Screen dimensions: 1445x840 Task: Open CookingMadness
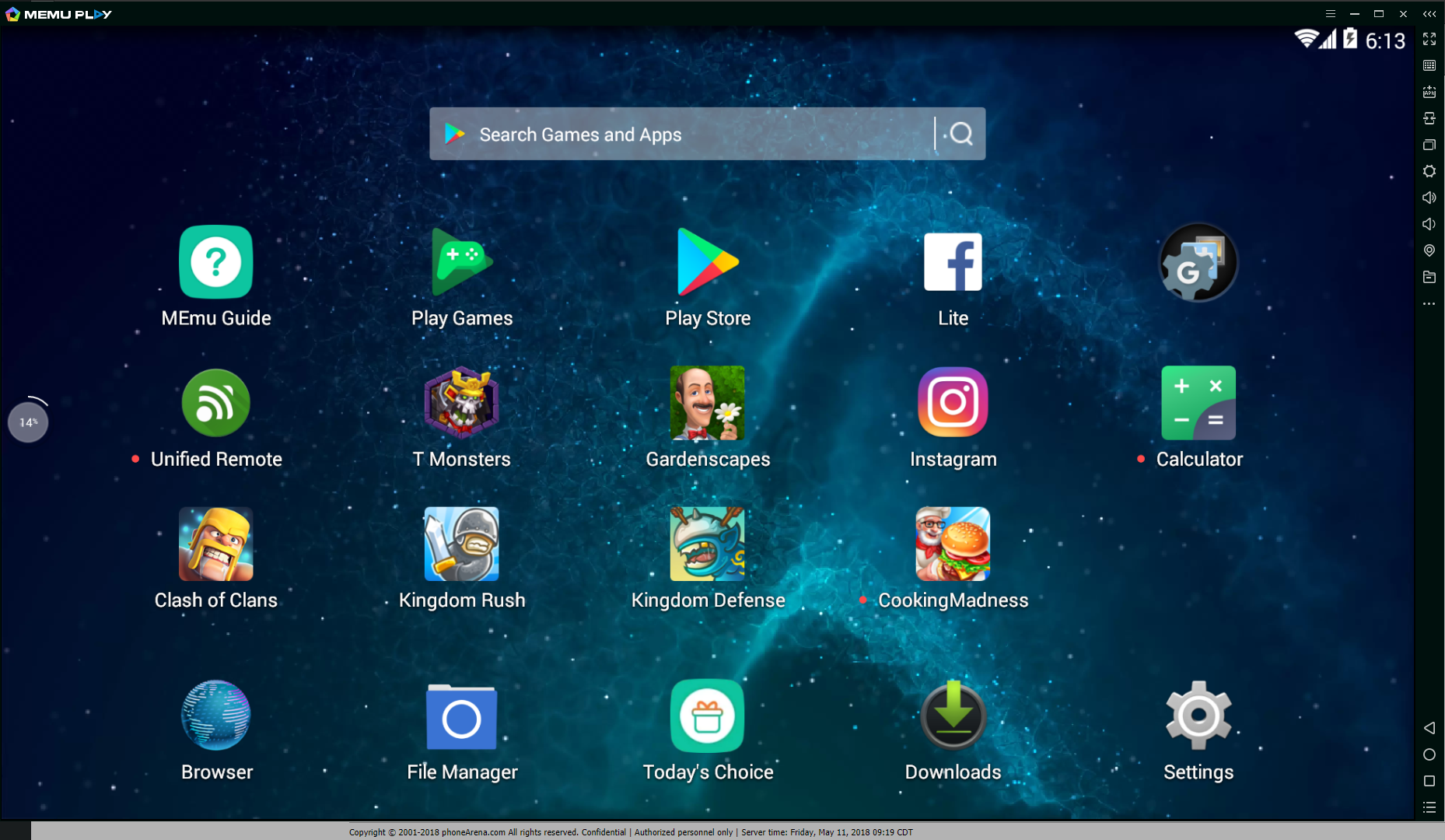(953, 544)
